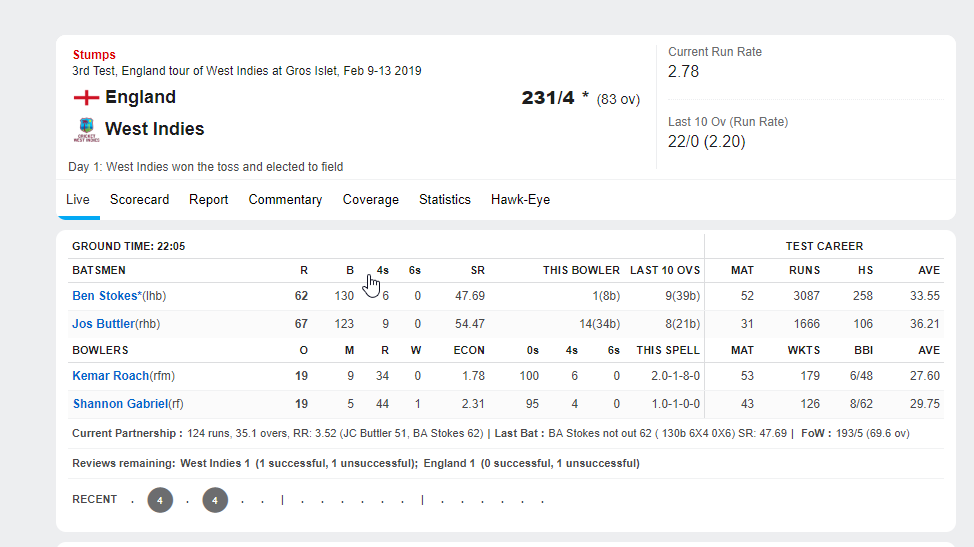This screenshot has height=547, width=974.
Task: Click the England team name
Action: pos(140,97)
